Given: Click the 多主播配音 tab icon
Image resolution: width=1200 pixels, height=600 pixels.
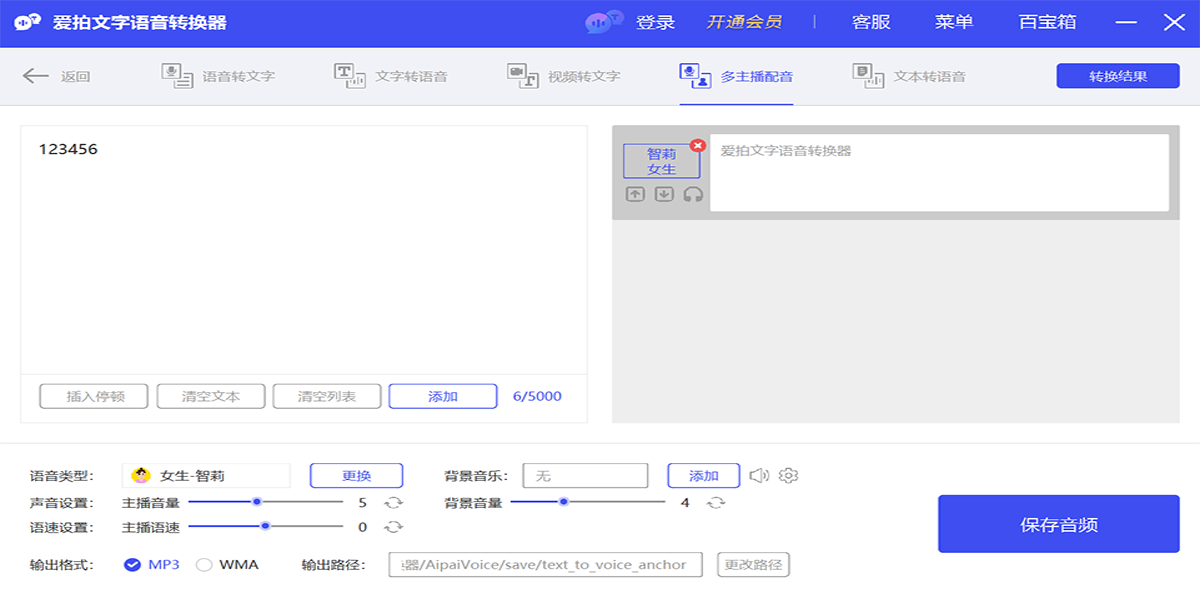Looking at the screenshot, I should [695, 76].
